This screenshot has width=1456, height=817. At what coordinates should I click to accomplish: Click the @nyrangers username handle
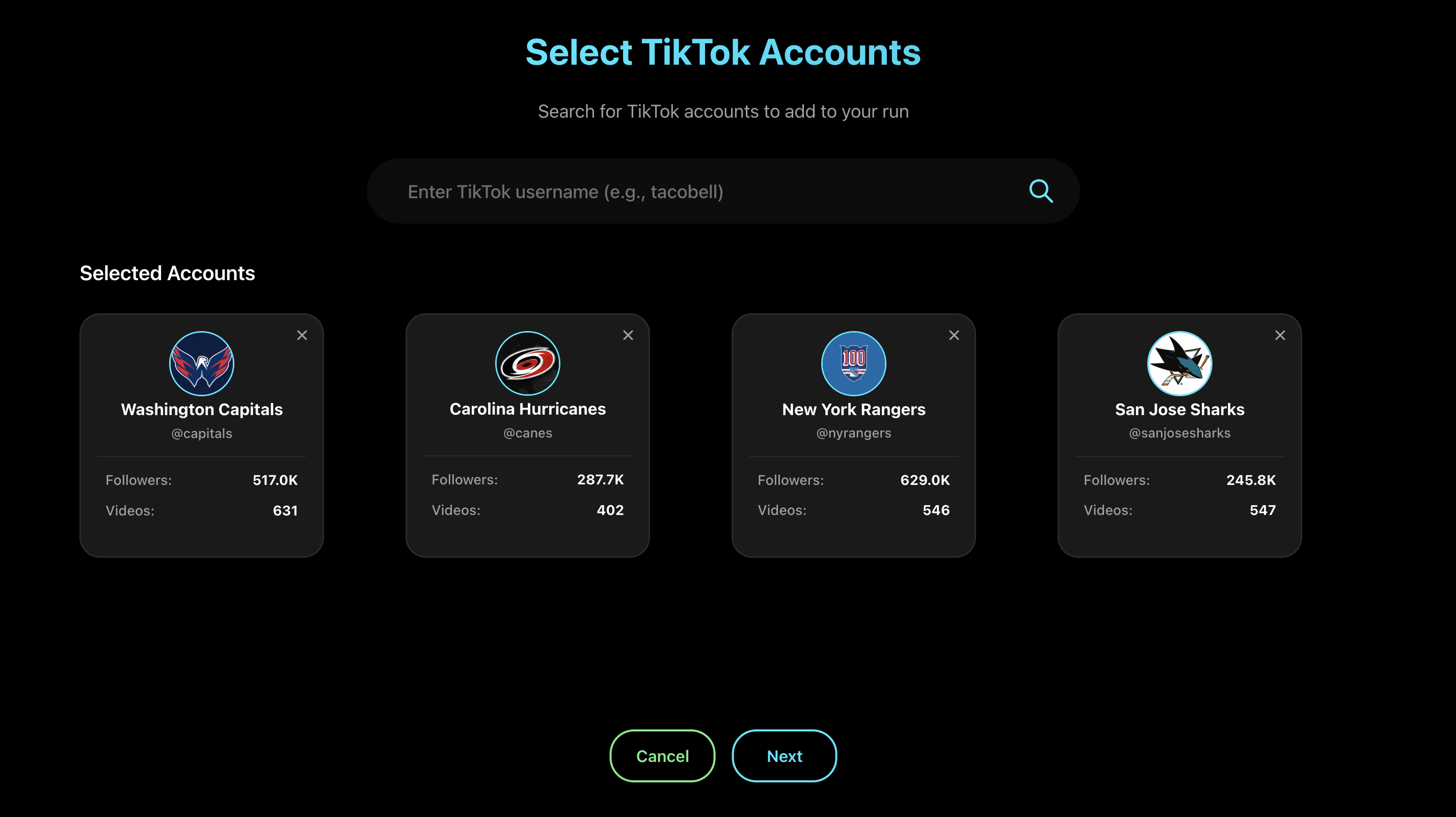click(x=853, y=433)
